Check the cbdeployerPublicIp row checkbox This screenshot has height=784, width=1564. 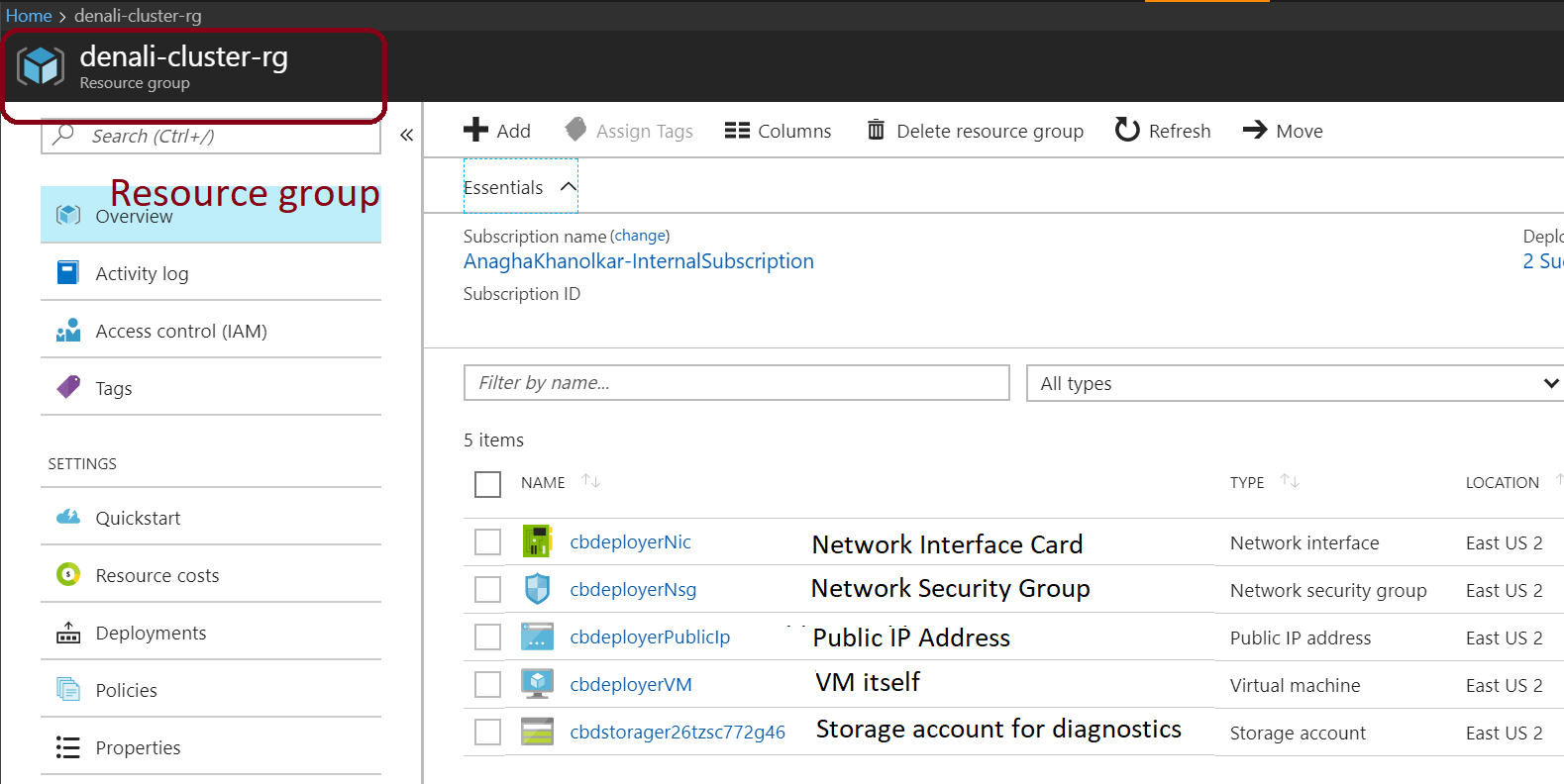(487, 637)
